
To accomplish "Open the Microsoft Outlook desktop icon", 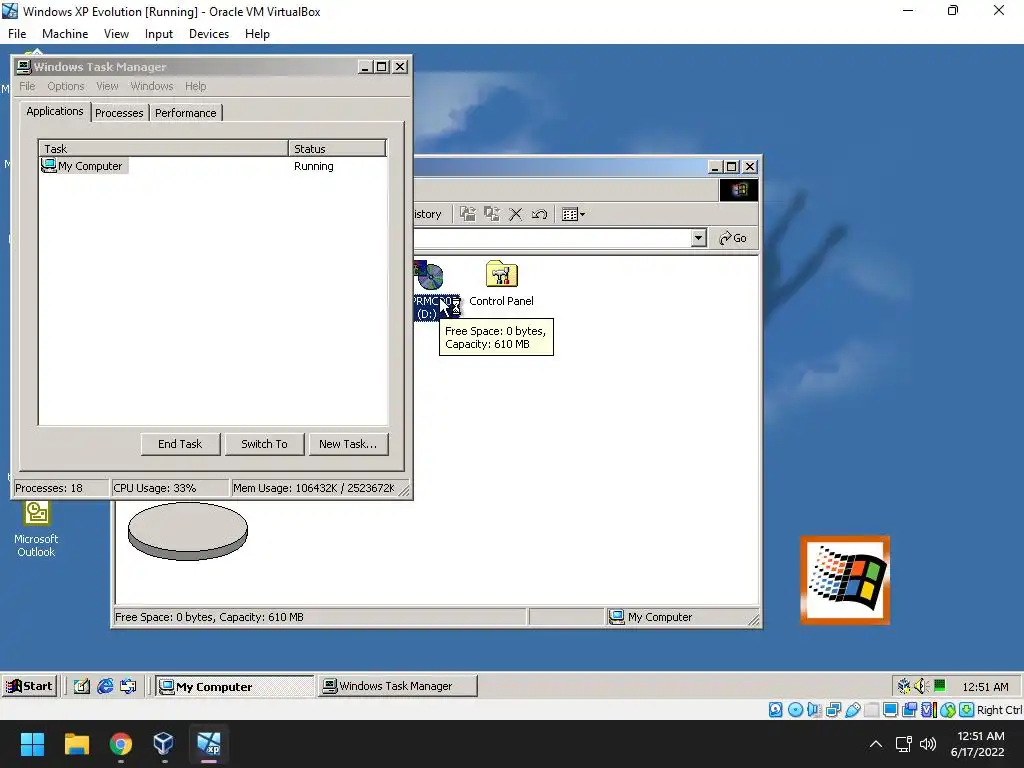I will coord(37,528).
